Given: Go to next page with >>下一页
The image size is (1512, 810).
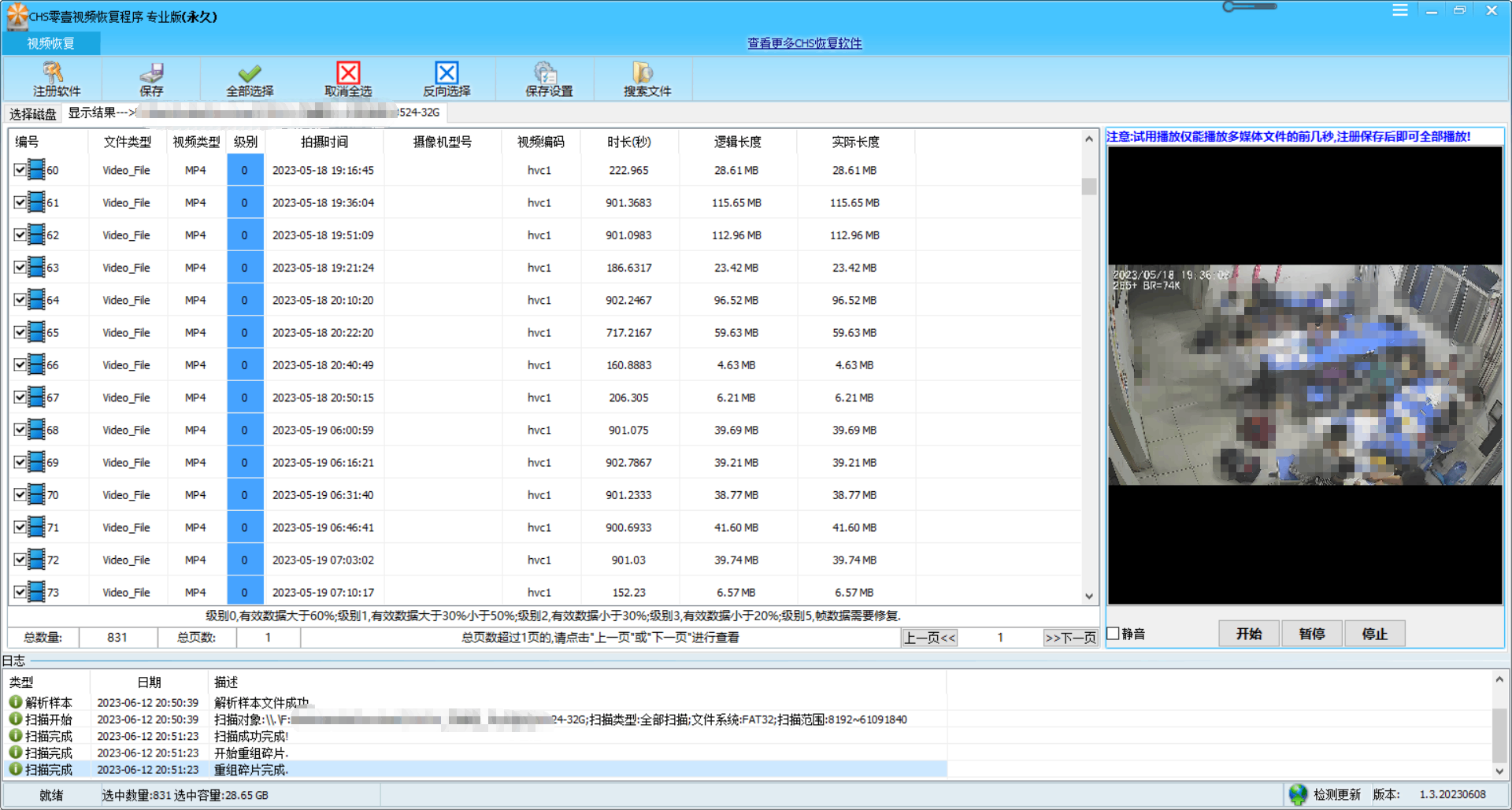Looking at the screenshot, I should 1070,638.
